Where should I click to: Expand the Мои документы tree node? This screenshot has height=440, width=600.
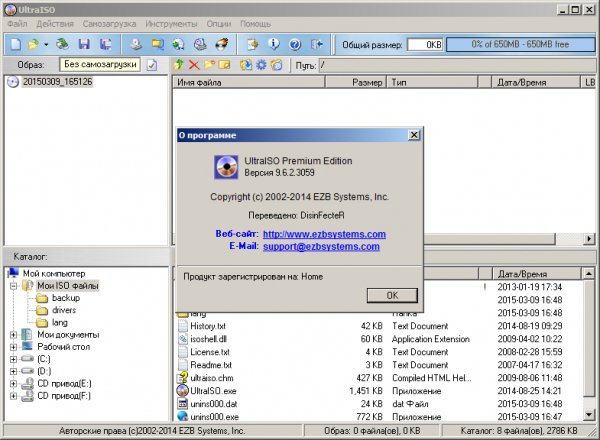(x=13, y=335)
